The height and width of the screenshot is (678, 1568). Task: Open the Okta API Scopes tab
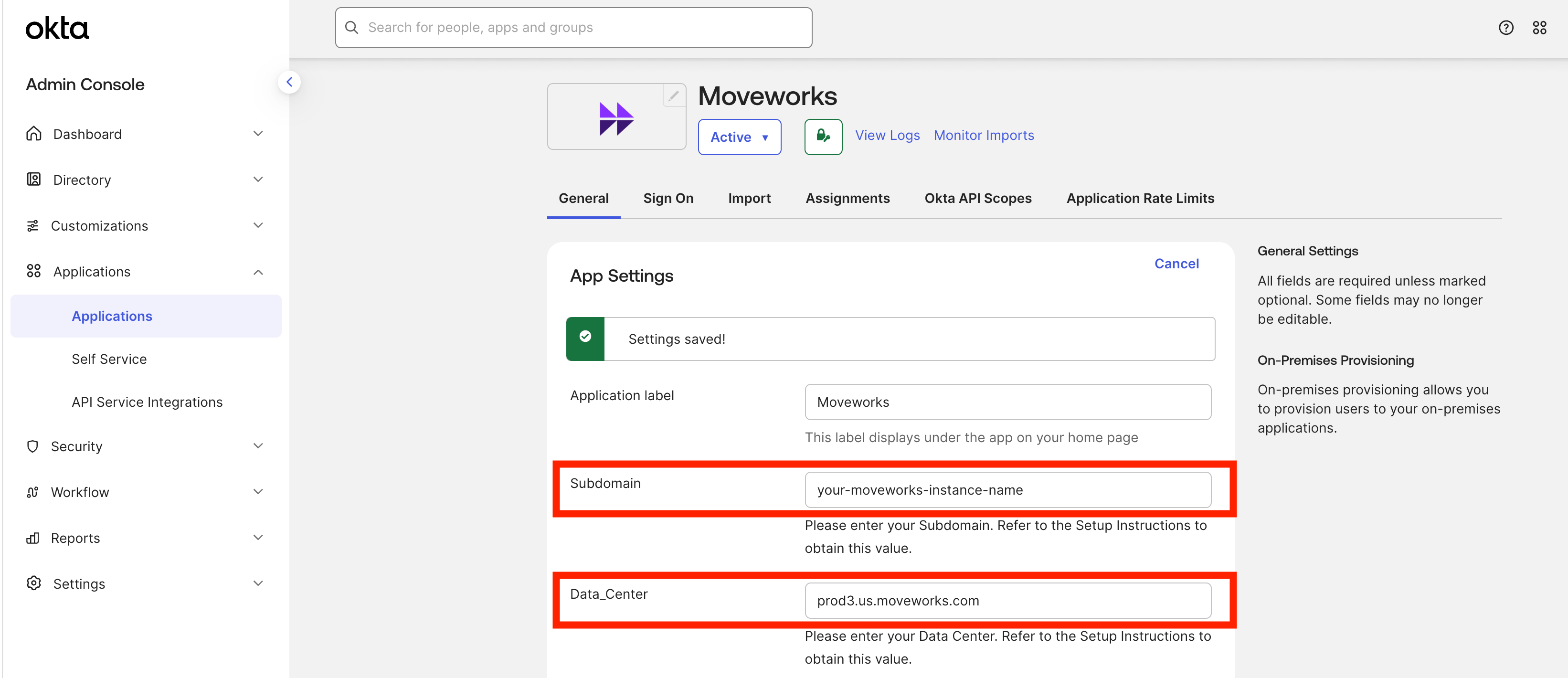click(x=977, y=199)
